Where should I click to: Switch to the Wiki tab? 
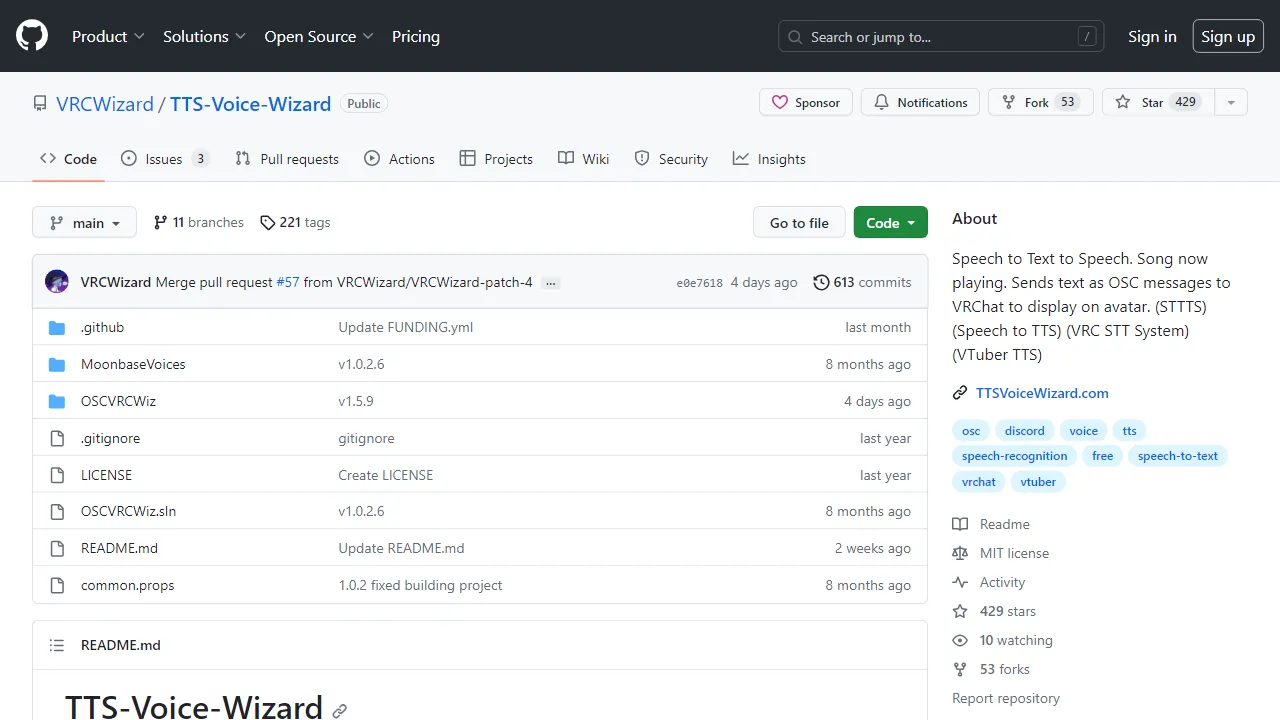click(x=583, y=159)
